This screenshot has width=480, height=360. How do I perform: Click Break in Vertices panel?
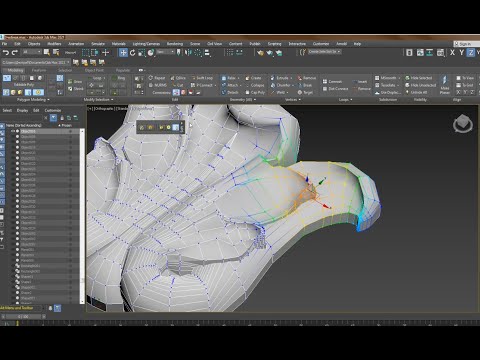pos(305,85)
